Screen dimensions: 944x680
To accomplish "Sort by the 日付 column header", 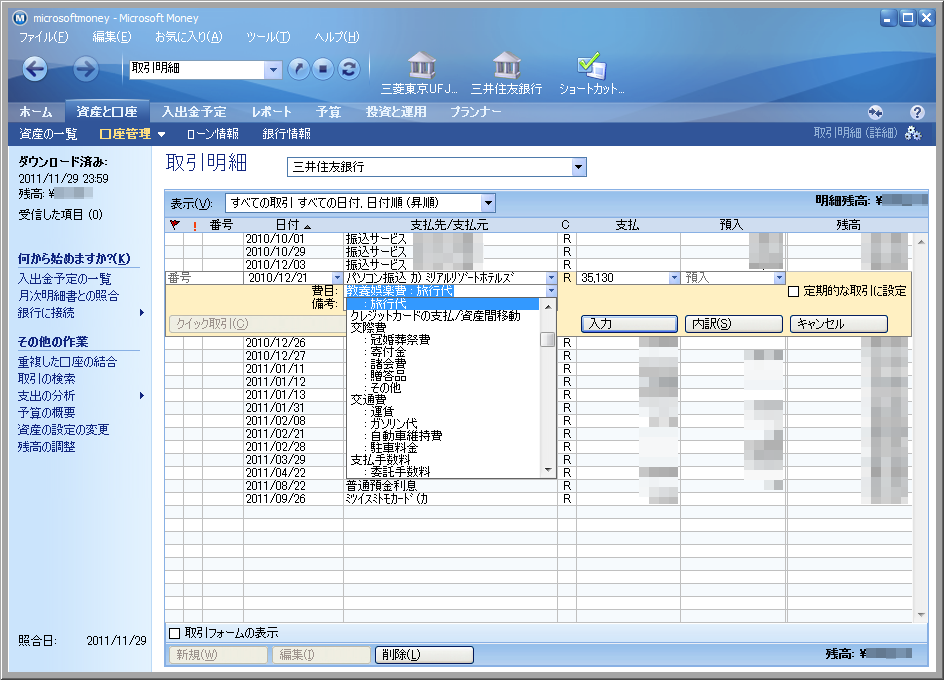I will click(293, 225).
